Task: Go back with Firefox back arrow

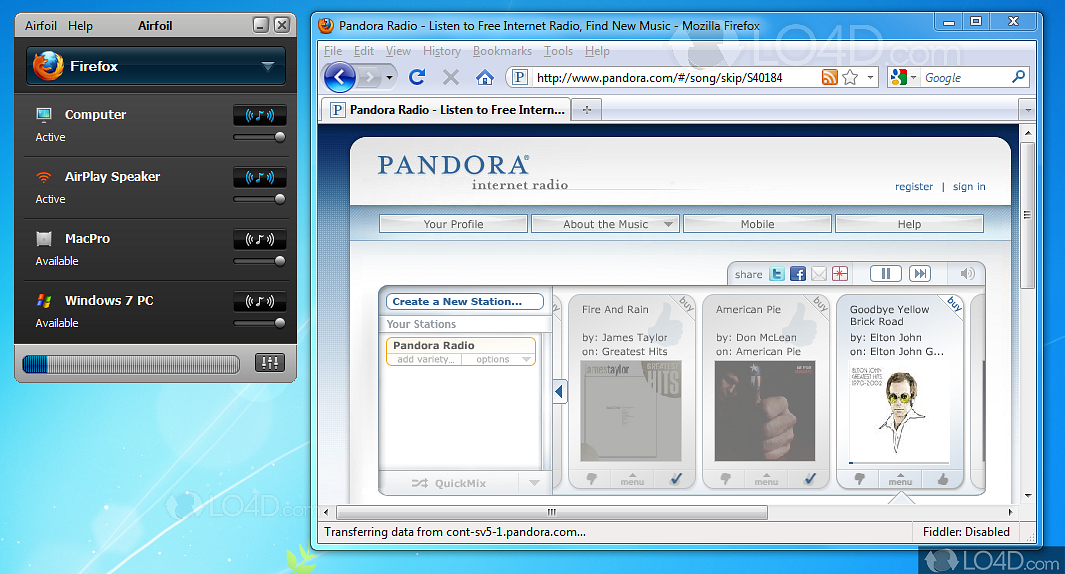Action: [340, 77]
